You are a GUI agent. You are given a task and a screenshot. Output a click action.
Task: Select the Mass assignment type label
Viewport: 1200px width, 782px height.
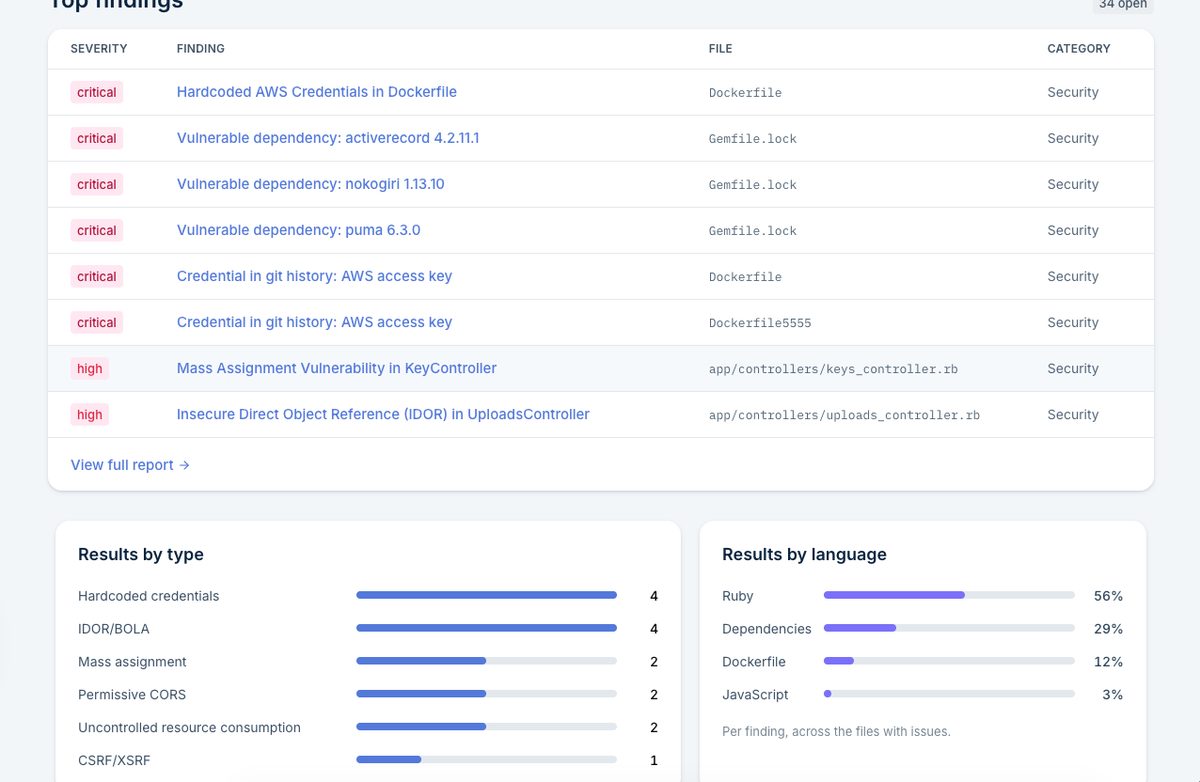coord(132,662)
